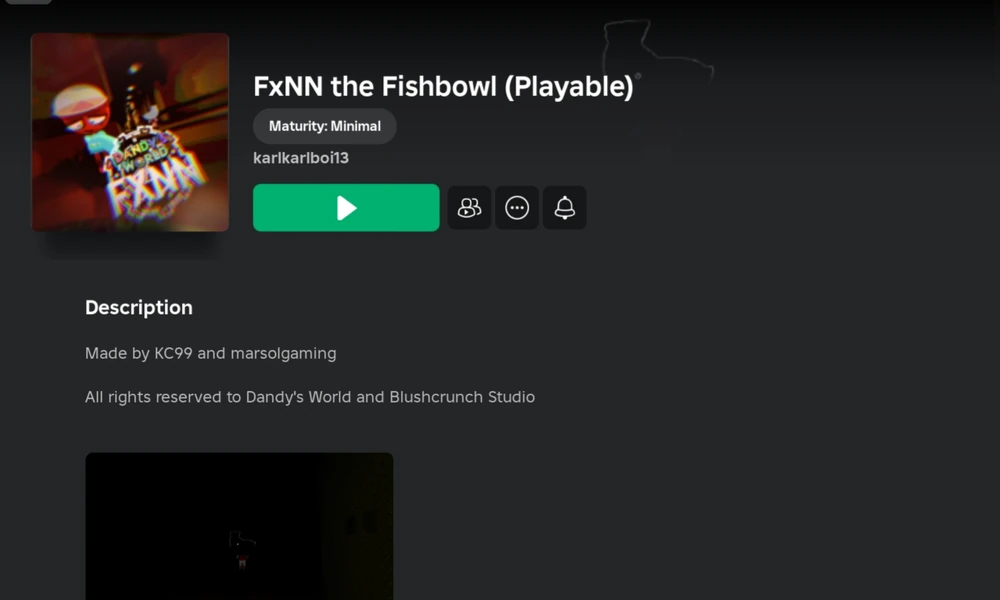The width and height of the screenshot is (1000, 600).
Task: Open the more options ellipsis menu
Action: [x=517, y=208]
